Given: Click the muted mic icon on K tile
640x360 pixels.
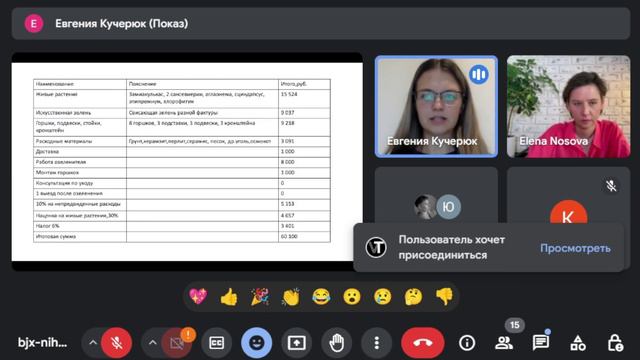Looking at the screenshot, I should click(611, 186).
